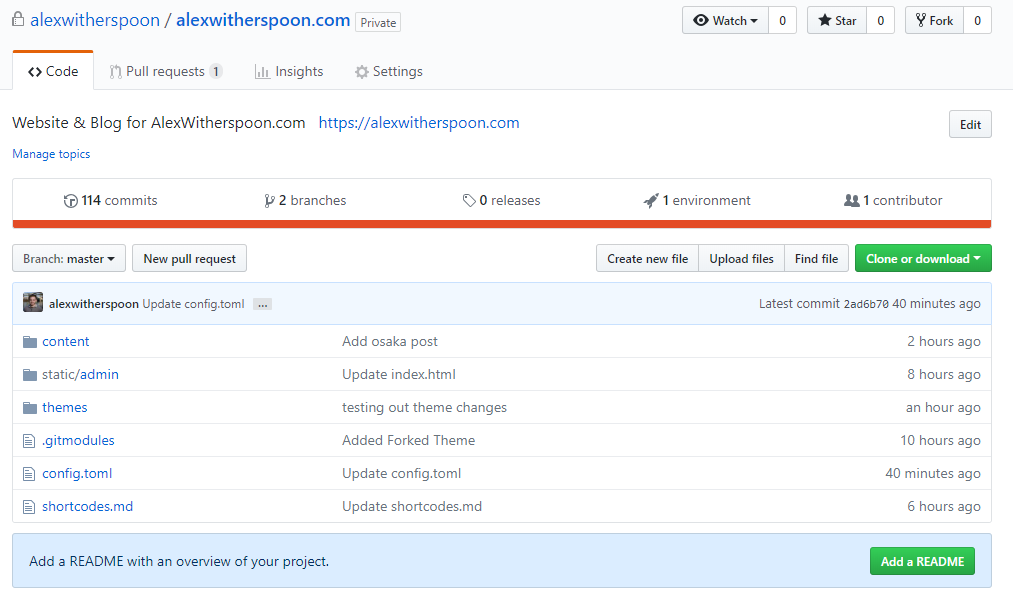Click the contributor people icon
This screenshot has height=615, width=1013.
852,201
